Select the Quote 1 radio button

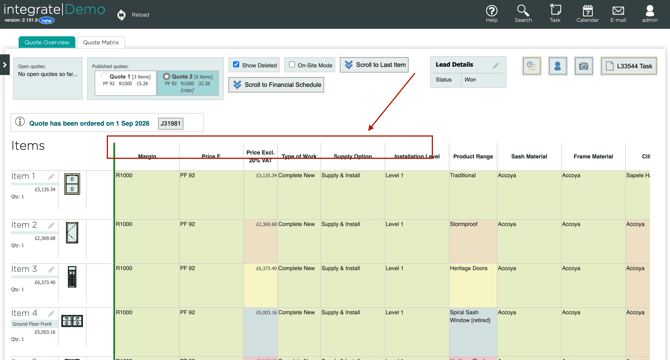point(104,76)
